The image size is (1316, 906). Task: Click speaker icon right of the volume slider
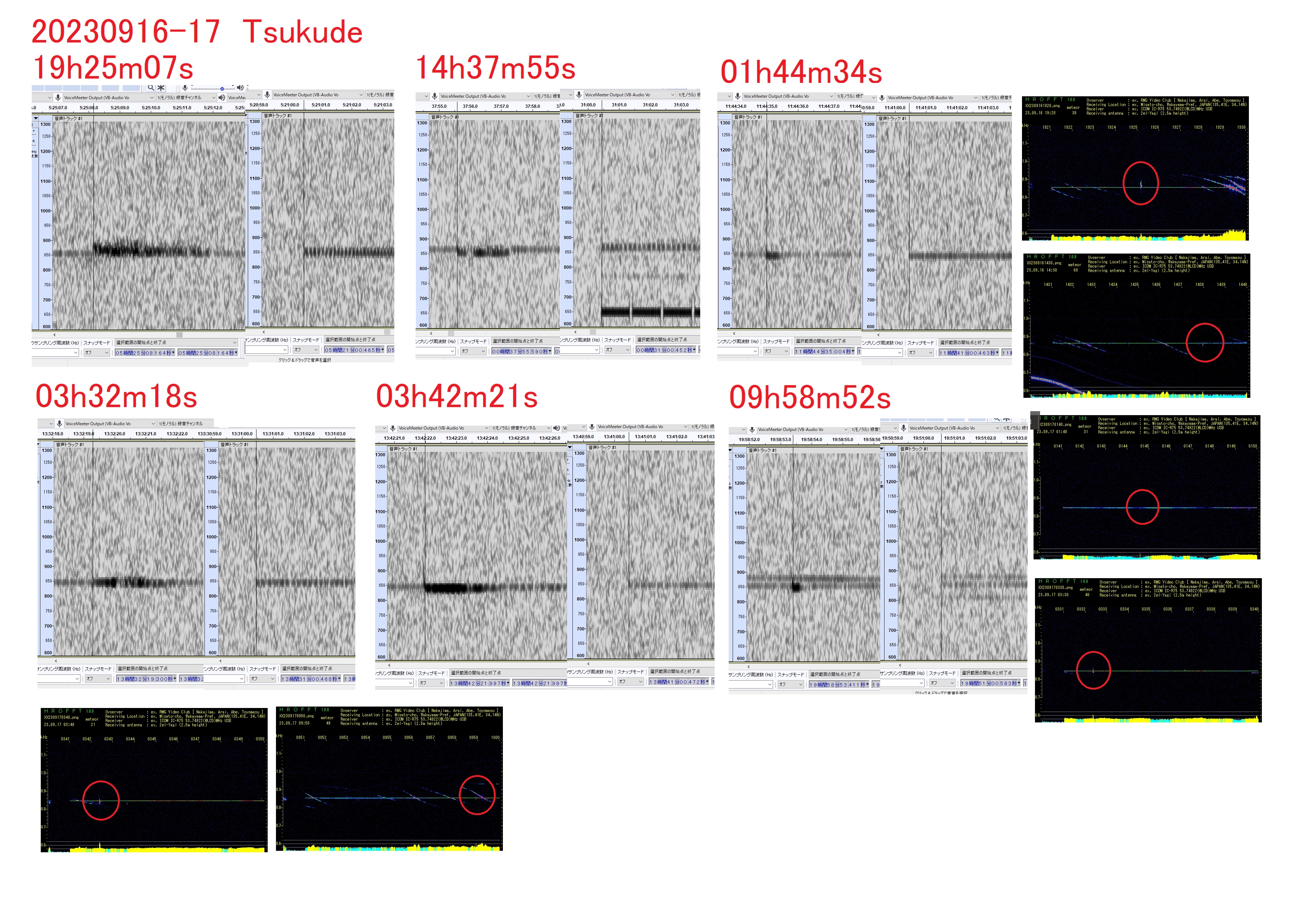coord(240,88)
